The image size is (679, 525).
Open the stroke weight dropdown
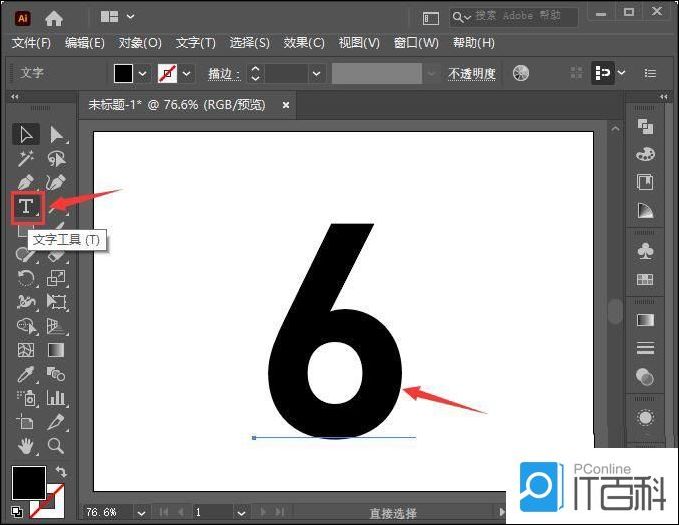coord(317,74)
